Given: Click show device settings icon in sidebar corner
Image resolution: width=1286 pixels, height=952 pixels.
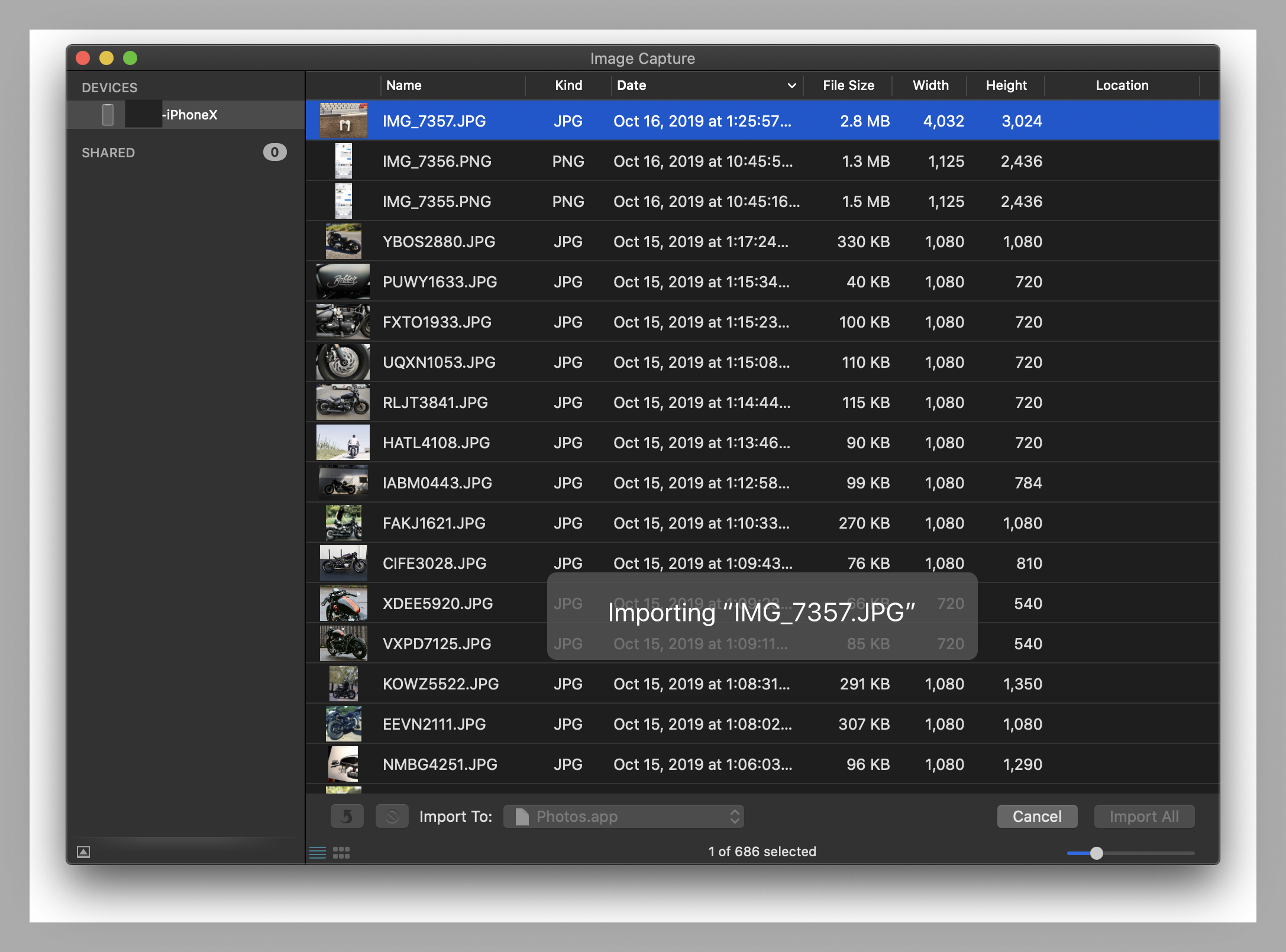Looking at the screenshot, I should pos(83,851).
